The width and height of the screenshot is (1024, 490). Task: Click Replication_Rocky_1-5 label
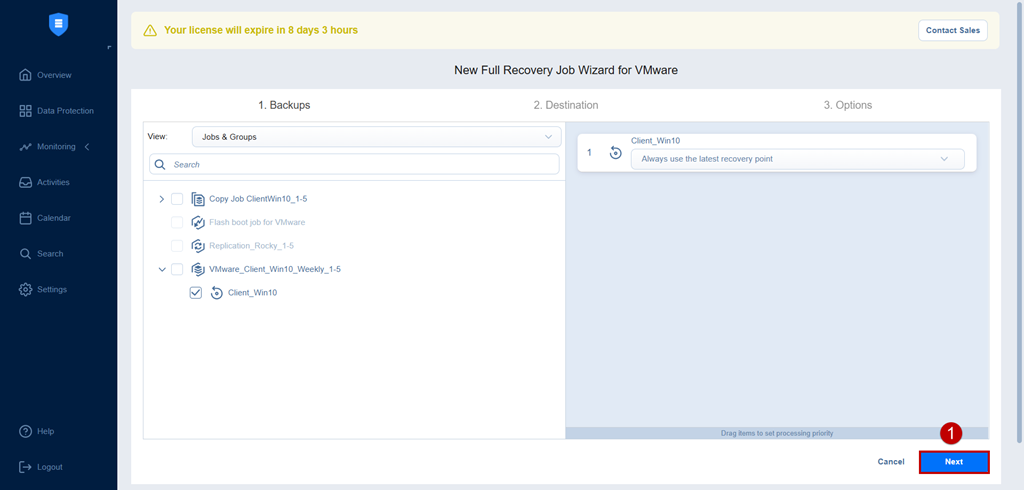pyautogui.click(x=251, y=246)
